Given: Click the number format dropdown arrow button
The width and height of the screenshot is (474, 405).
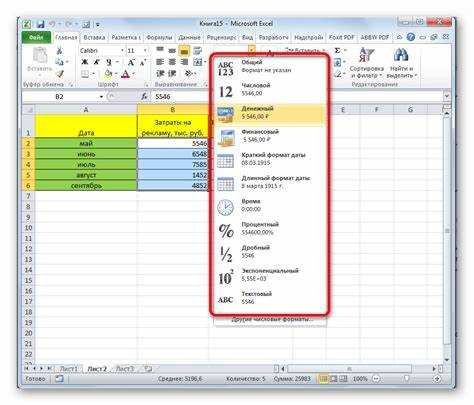Looking at the screenshot, I should 252,50.
